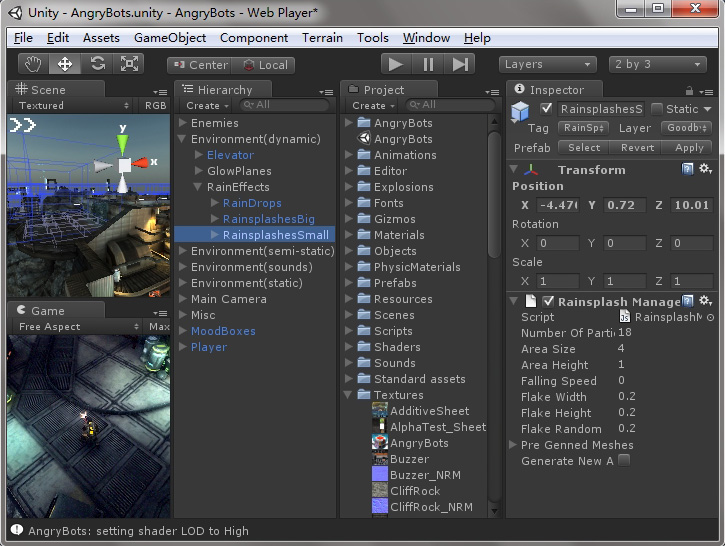This screenshot has height=546, width=725.
Task: Click the status bar warning icon
Action: pos(17,530)
